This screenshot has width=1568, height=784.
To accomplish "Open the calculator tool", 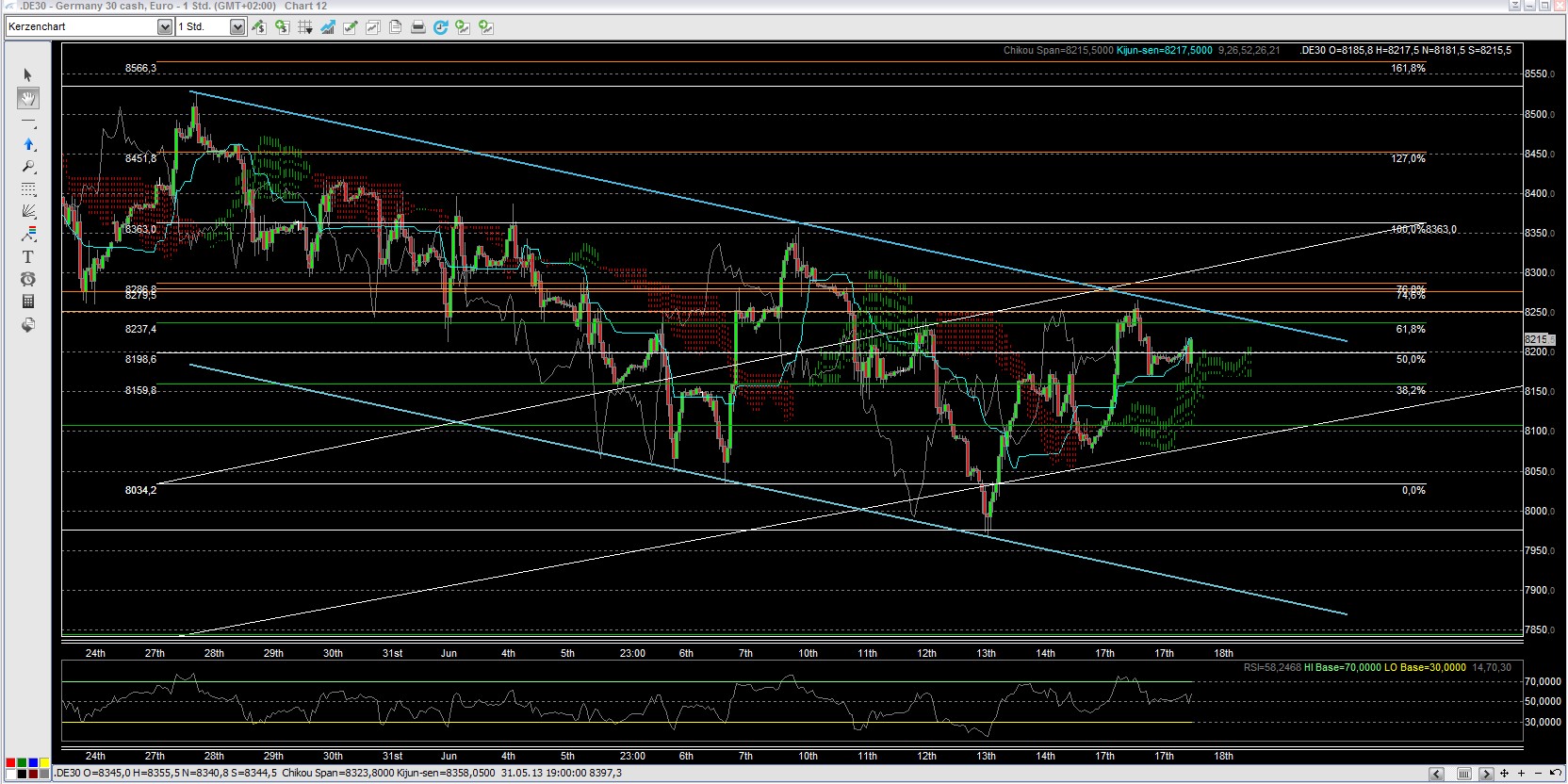I will pos(28,302).
